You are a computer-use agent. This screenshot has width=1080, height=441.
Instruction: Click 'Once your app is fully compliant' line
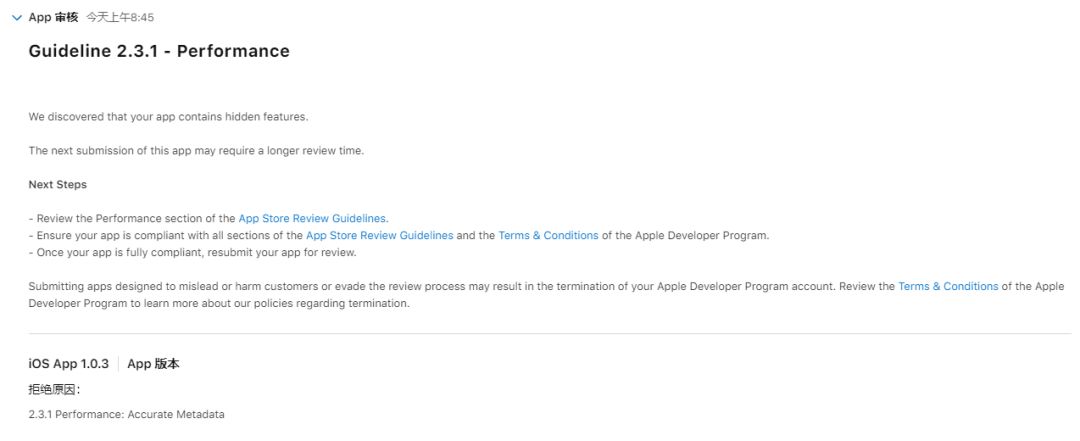pyautogui.click(x=192, y=252)
